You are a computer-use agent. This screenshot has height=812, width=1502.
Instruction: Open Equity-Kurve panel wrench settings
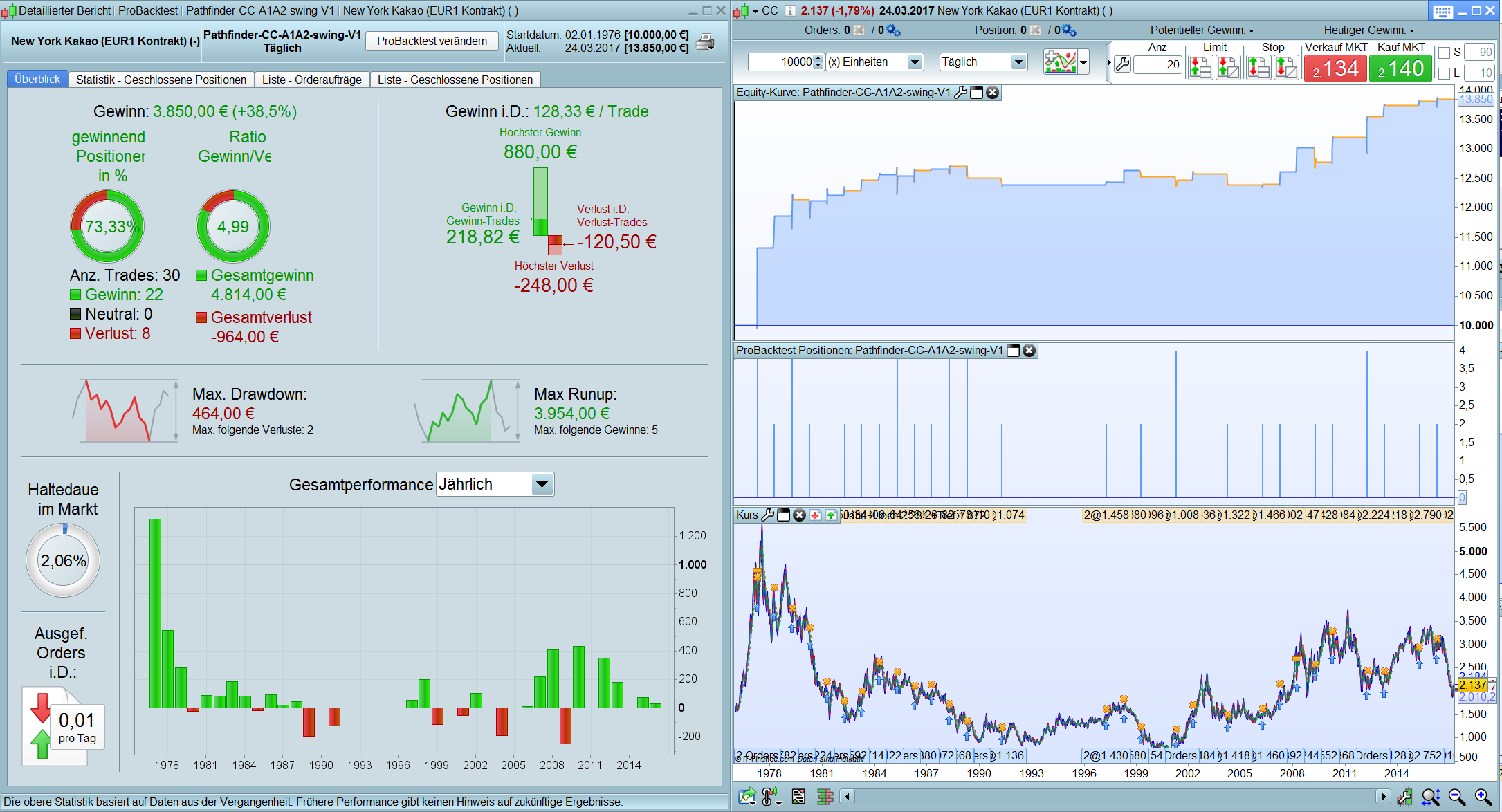click(960, 93)
